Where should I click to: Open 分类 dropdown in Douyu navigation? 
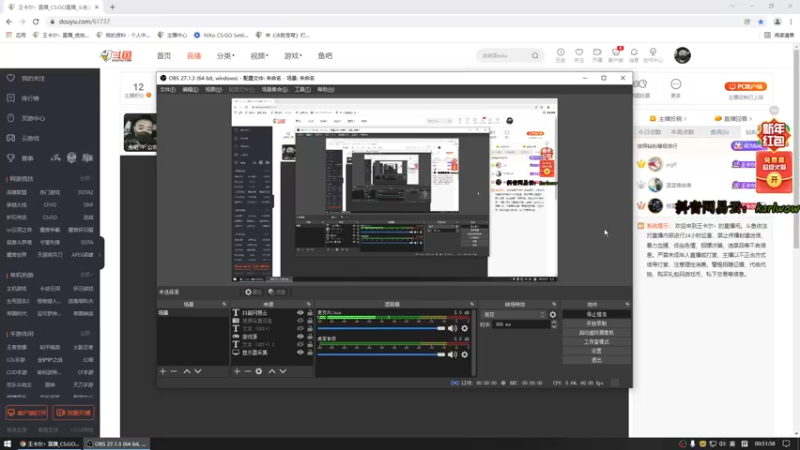226,56
